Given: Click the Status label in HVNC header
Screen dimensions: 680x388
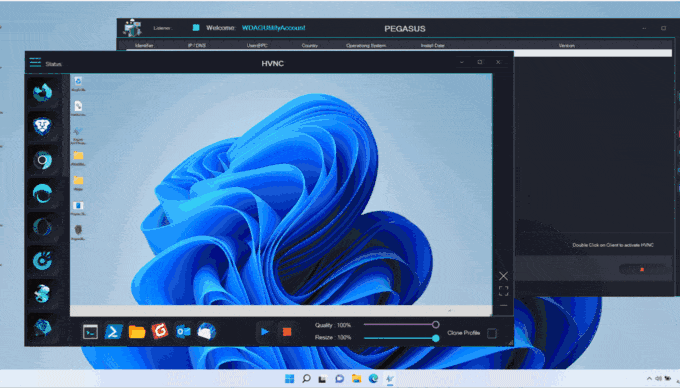Looking at the screenshot, I should (x=53, y=64).
